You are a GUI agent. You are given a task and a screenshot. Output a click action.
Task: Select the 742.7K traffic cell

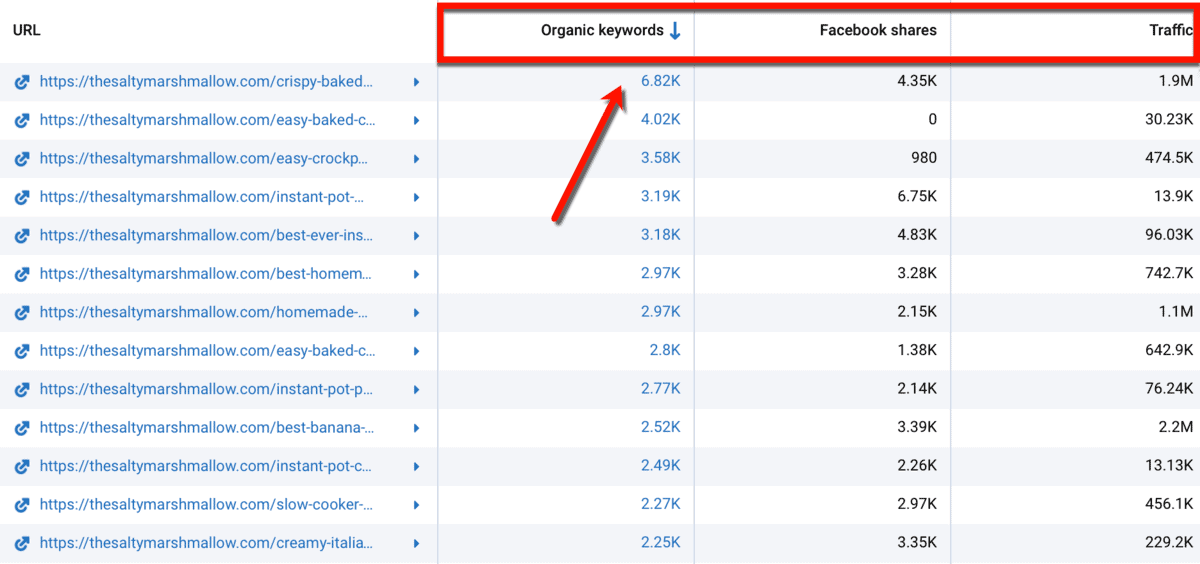[1168, 274]
